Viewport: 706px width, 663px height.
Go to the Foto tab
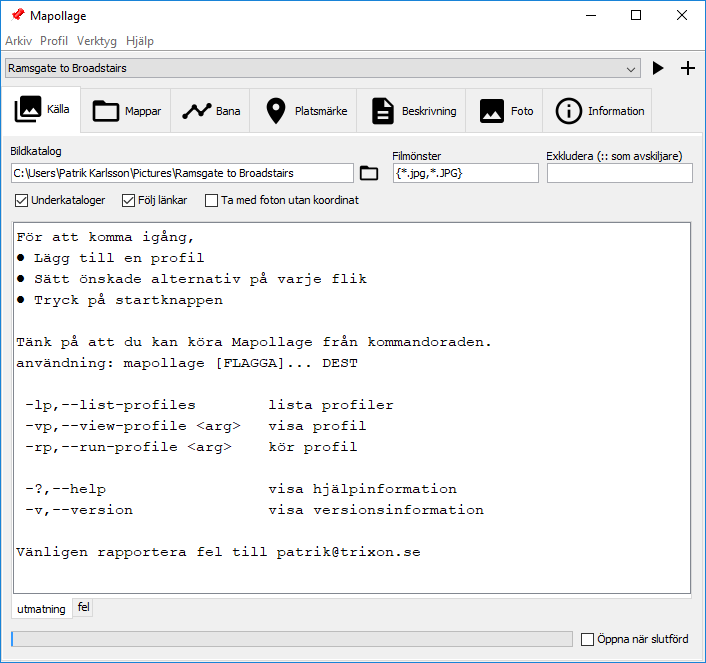pos(506,111)
